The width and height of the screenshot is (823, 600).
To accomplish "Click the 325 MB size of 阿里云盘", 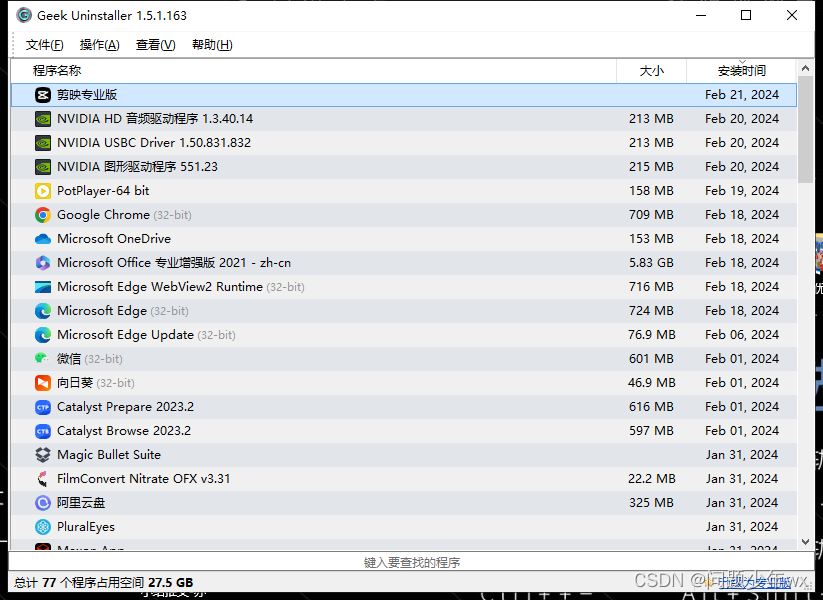I will [651, 503].
